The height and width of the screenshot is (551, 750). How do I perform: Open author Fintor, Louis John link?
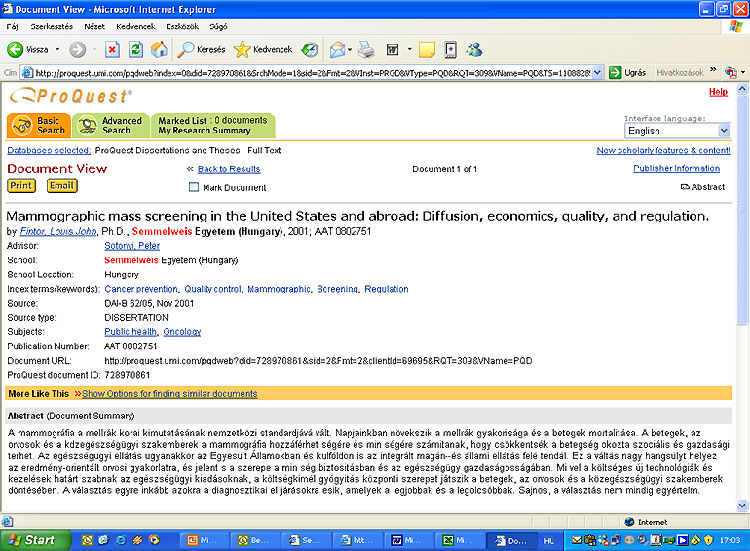tap(58, 231)
